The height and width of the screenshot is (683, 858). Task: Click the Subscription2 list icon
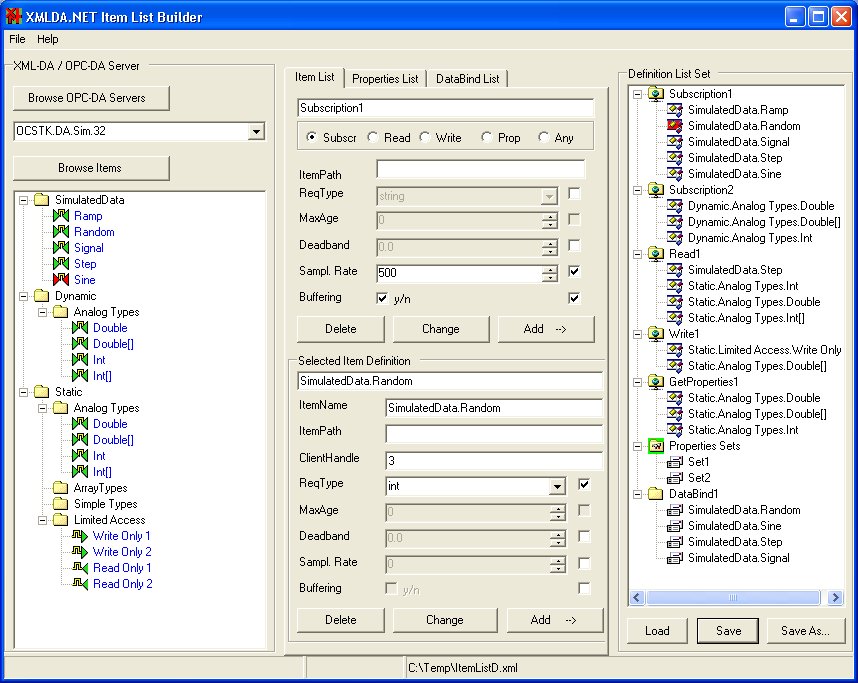[656, 190]
